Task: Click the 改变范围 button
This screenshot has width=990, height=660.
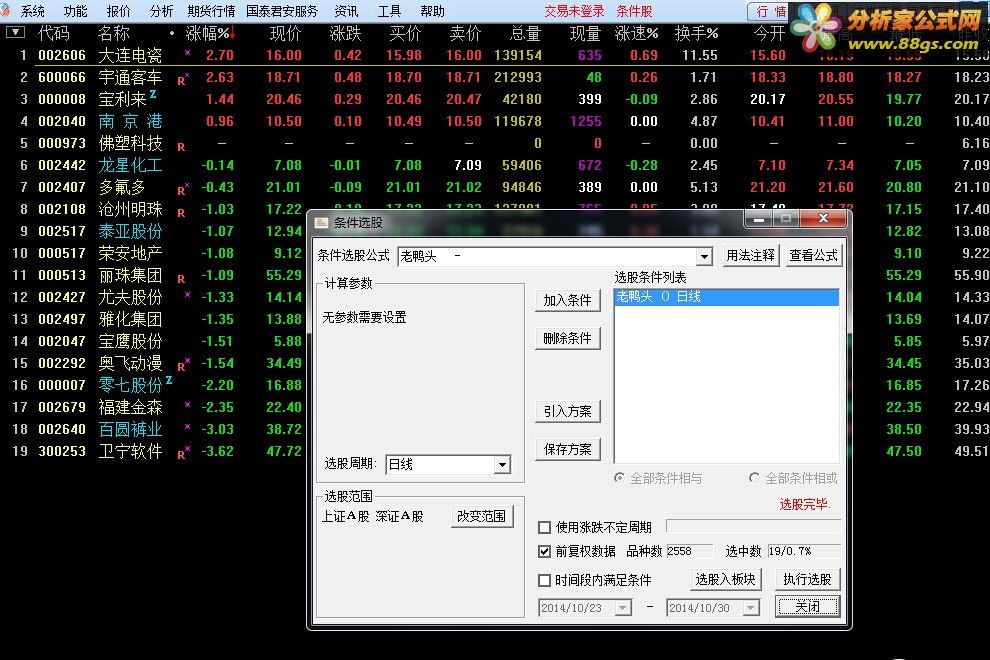Action: pyautogui.click(x=482, y=516)
